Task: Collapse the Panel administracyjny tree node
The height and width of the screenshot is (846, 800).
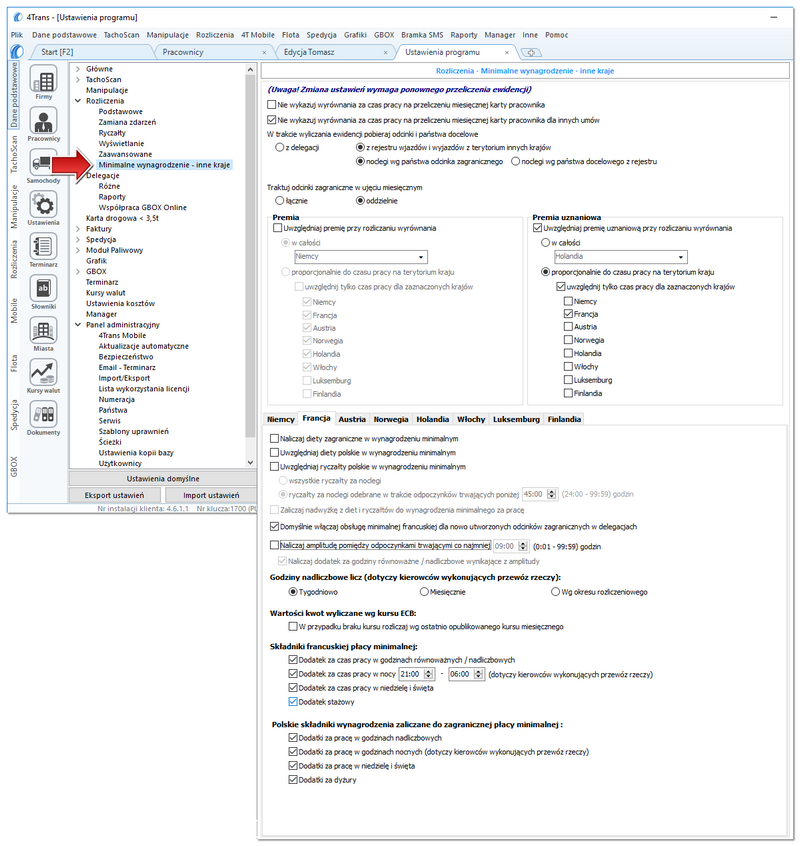Action: pyautogui.click(x=78, y=325)
